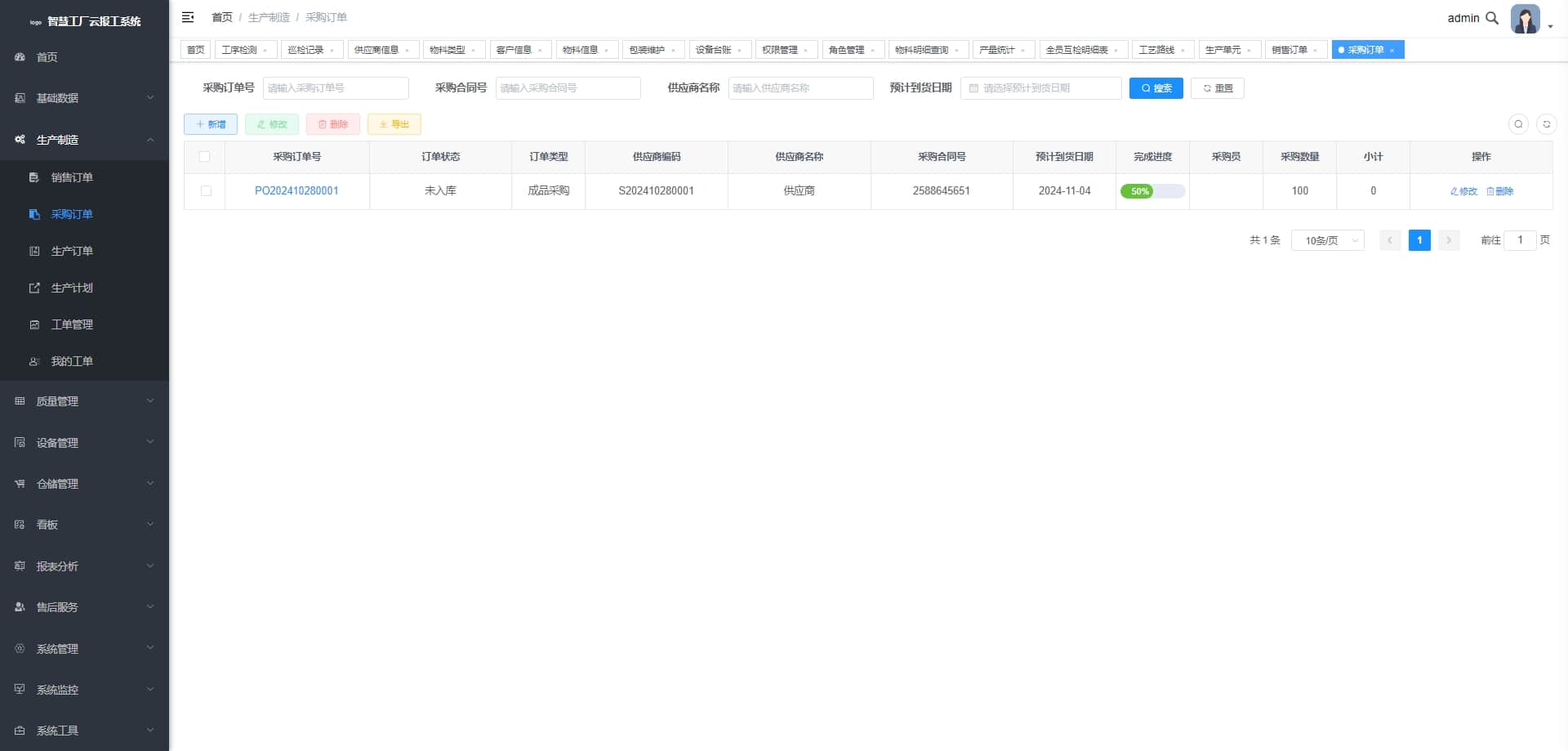Click the row's 删除 delete link
This screenshot has width=1568, height=751.
(x=1499, y=191)
